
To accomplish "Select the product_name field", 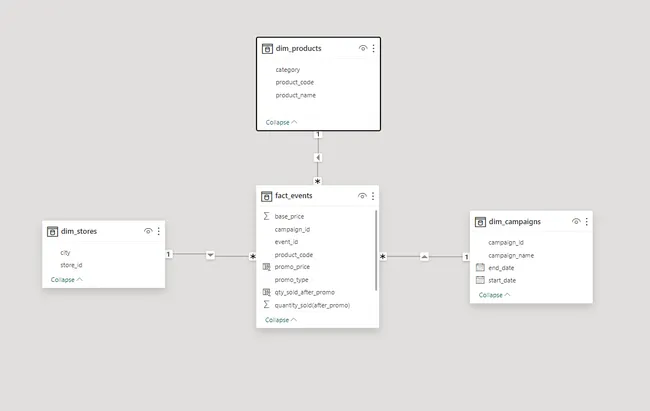I will point(296,95).
